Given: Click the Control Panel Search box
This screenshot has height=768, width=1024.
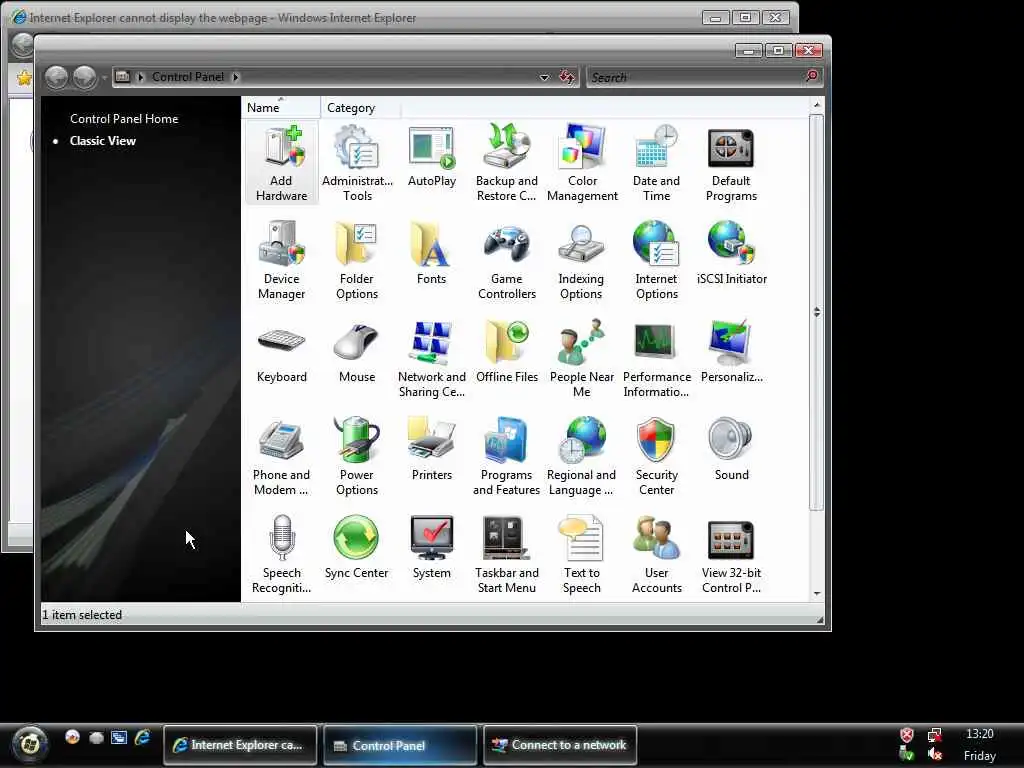Looking at the screenshot, I should point(696,78).
